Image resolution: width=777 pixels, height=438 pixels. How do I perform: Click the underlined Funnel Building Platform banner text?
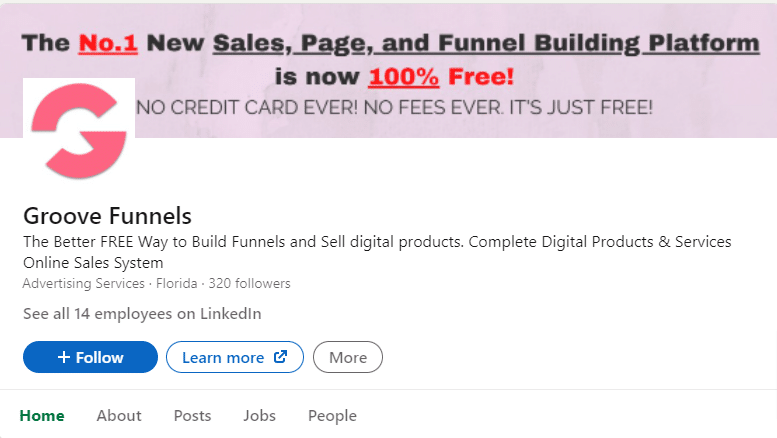coord(599,43)
